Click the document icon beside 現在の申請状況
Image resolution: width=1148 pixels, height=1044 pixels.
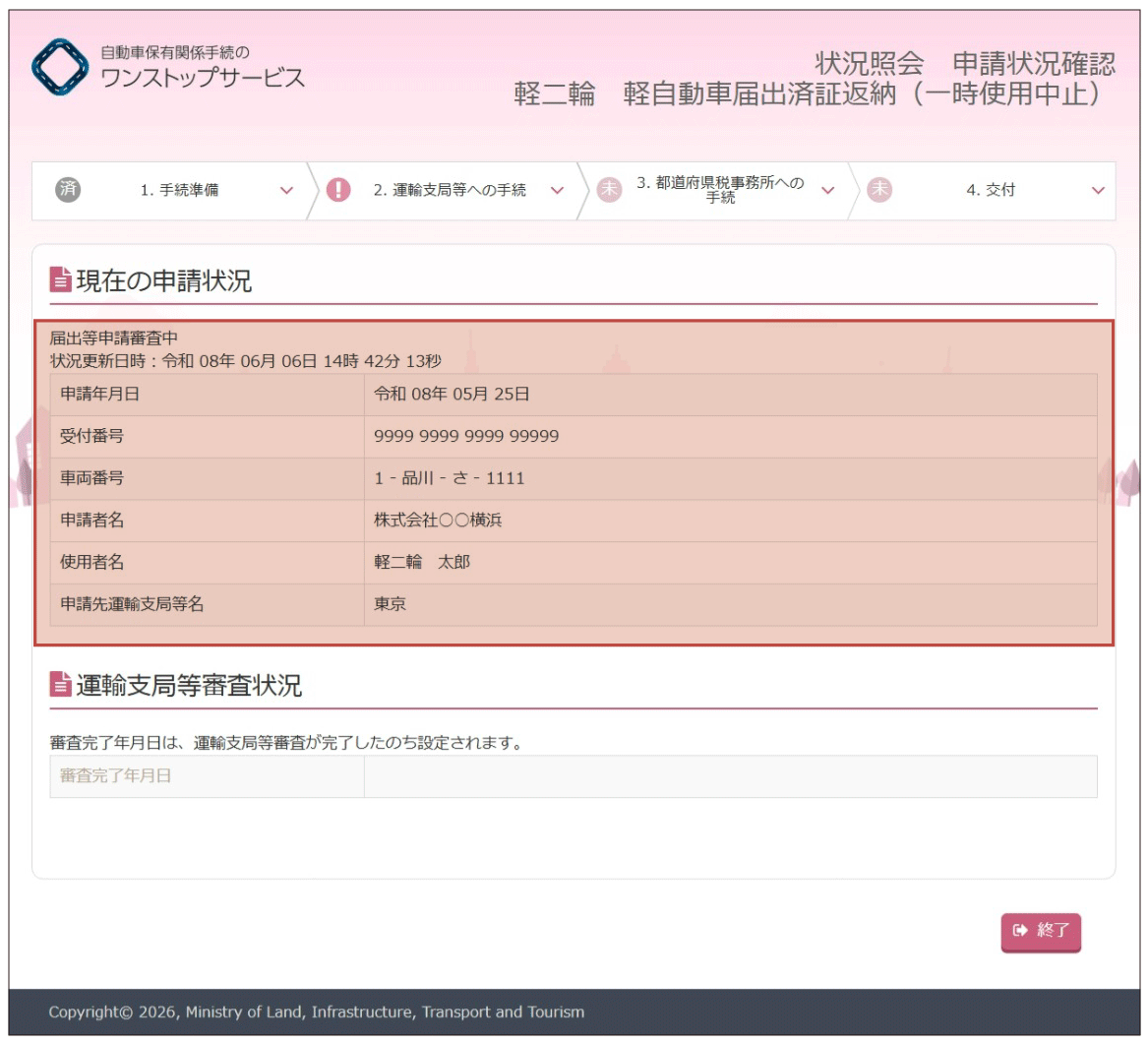pos(61,280)
